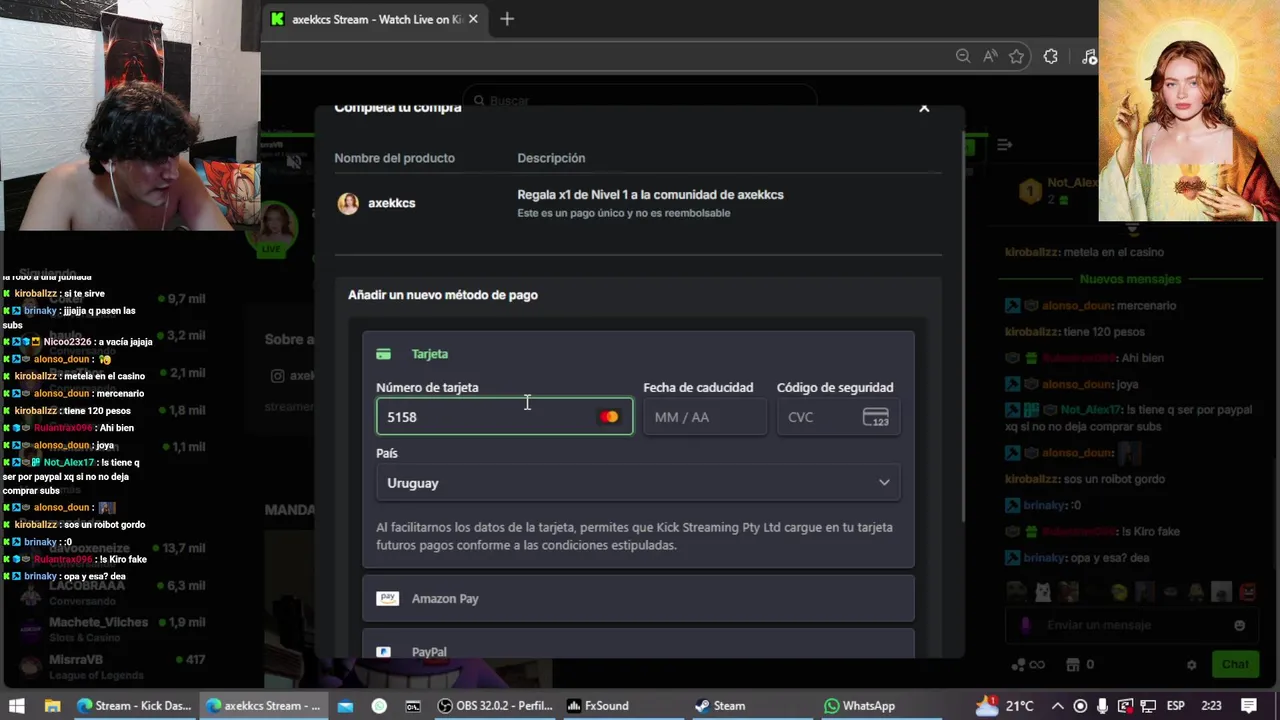The width and height of the screenshot is (1280, 720).
Task: Close the axekkcs Stream browser tab
Action: (x=473, y=19)
